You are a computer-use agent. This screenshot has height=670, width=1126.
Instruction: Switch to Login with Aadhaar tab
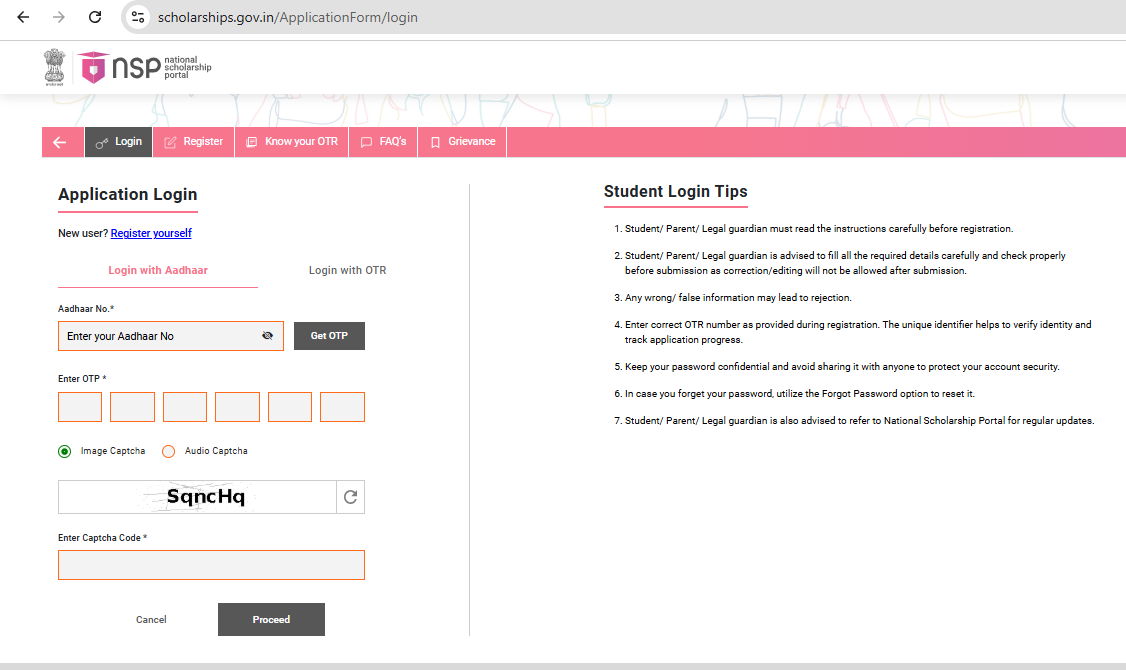[x=158, y=271]
